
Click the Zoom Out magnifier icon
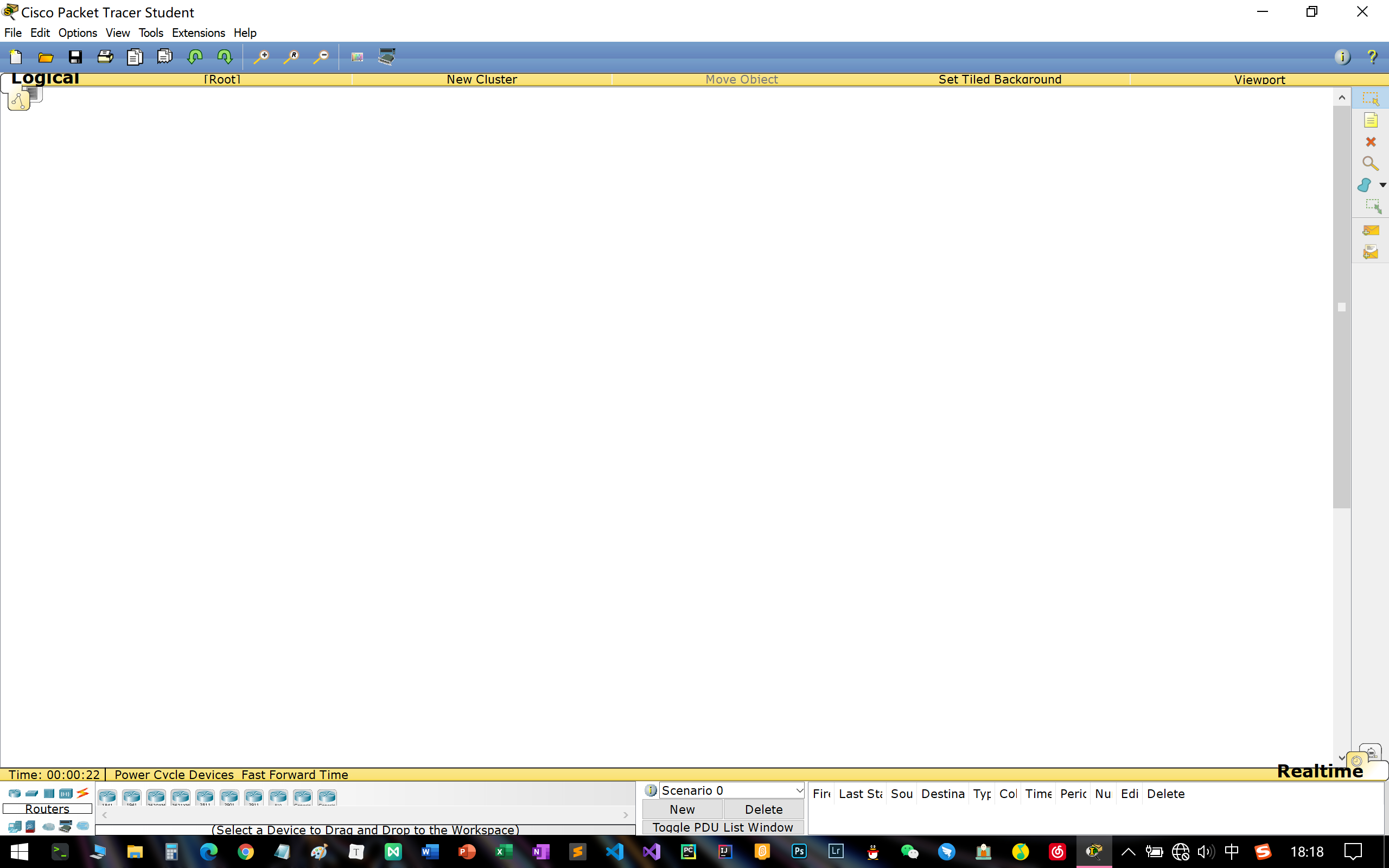point(321,57)
